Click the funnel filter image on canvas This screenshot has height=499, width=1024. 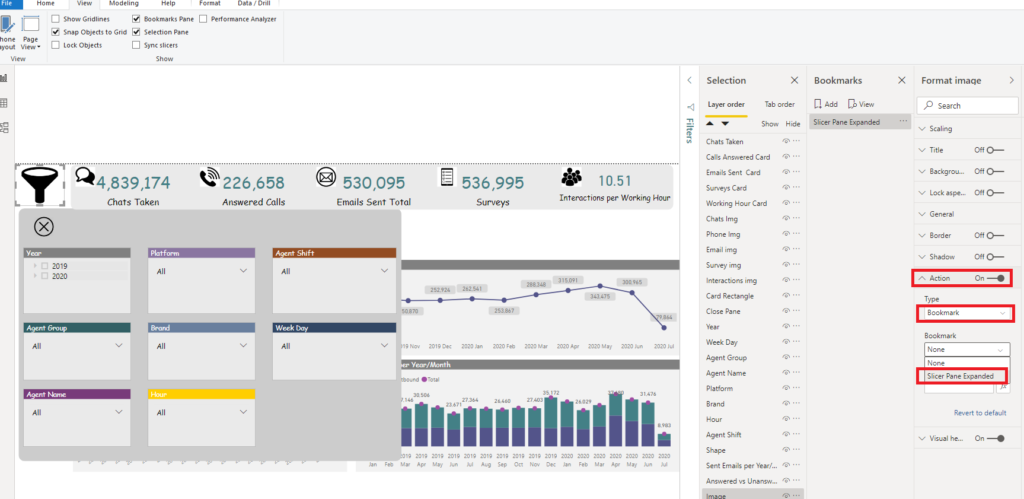pos(40,185)
